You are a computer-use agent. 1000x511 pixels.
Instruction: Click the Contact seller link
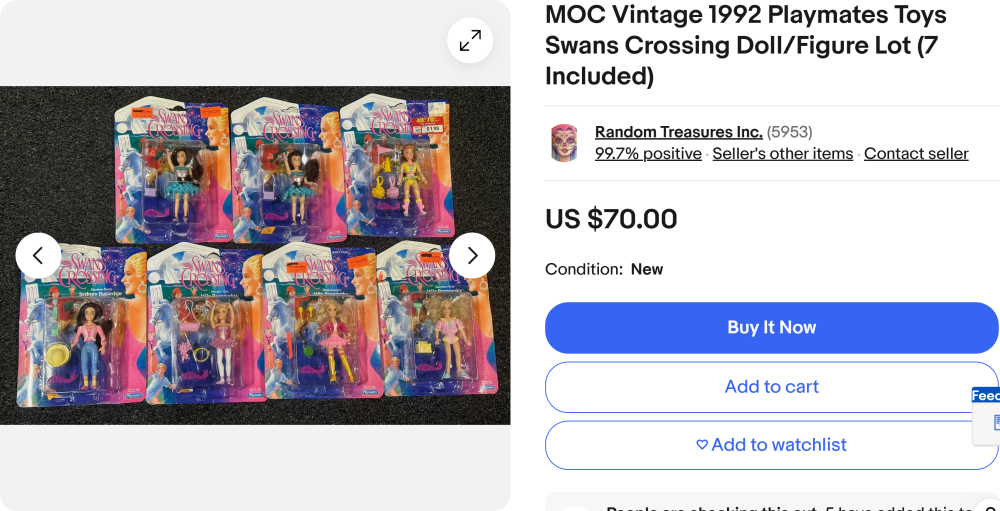tap(916, 154)
